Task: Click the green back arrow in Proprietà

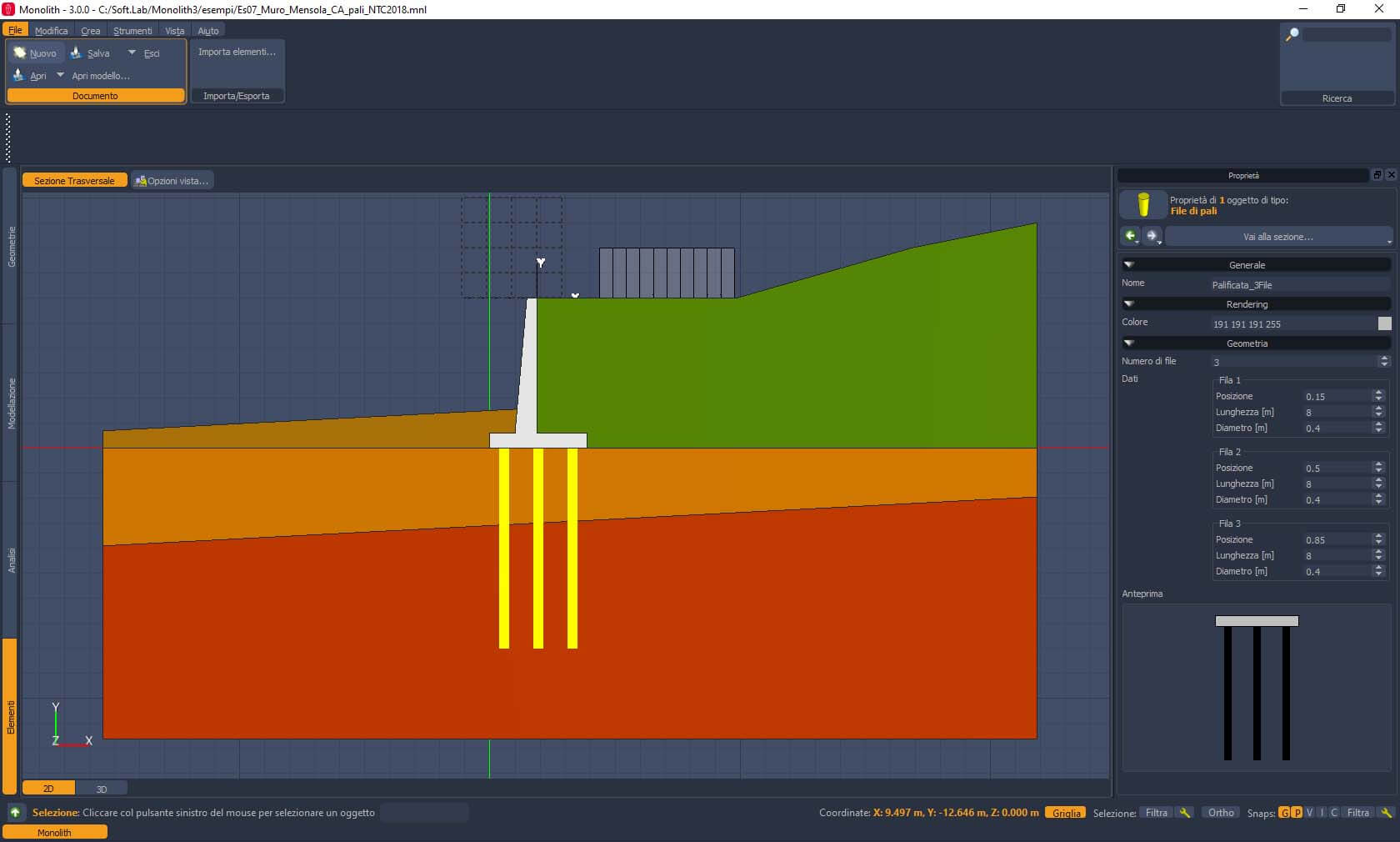Action: click(x=1130, y=236)
